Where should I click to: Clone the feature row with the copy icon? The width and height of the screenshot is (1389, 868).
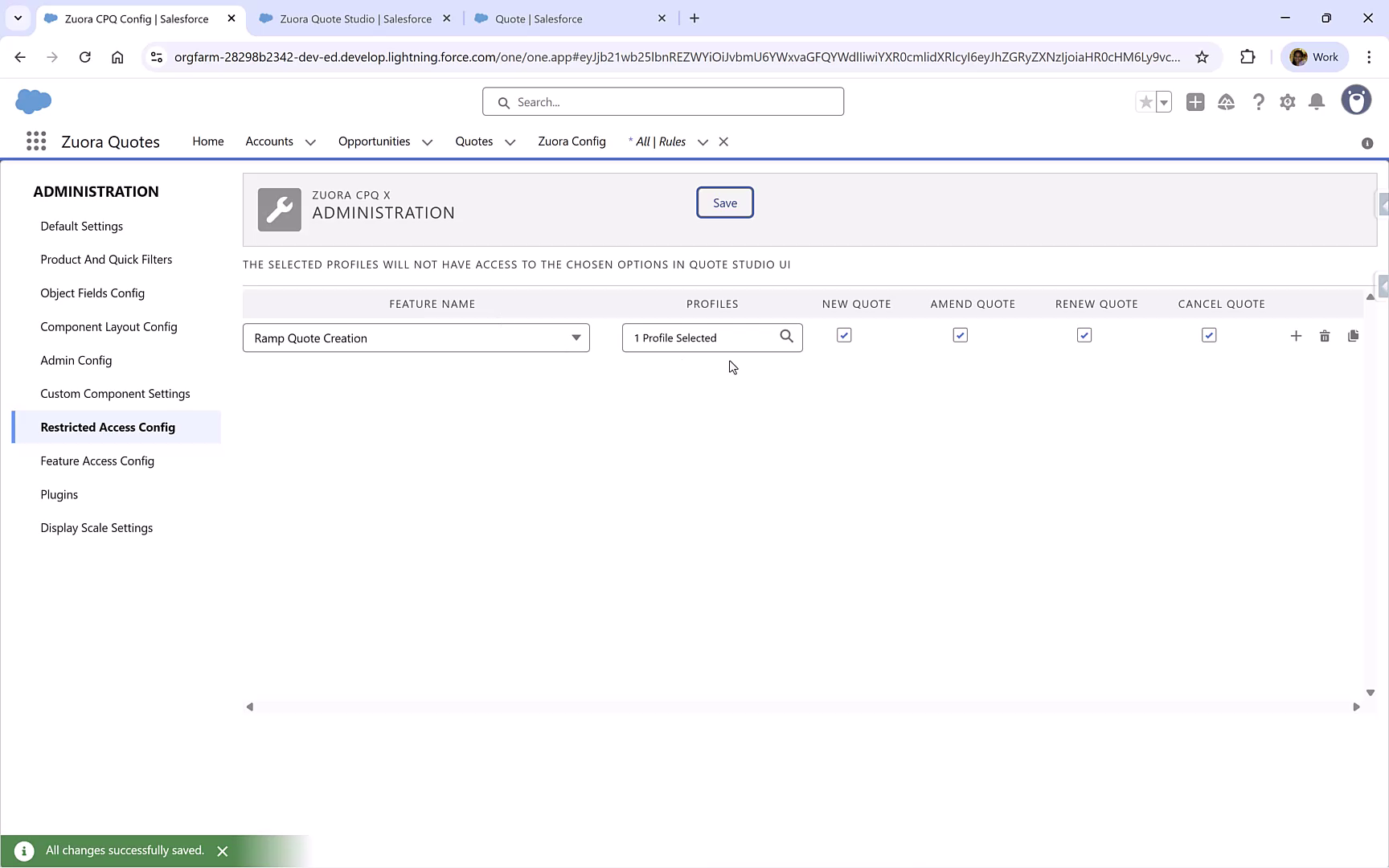[1354, 336]
